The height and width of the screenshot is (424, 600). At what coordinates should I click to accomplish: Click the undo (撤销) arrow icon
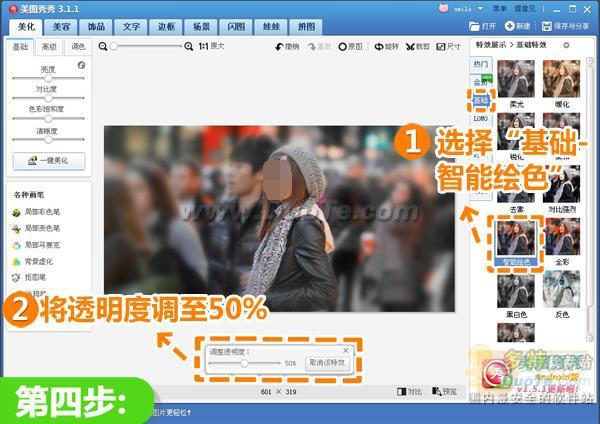pyautogui.click(x=285, y=47)
